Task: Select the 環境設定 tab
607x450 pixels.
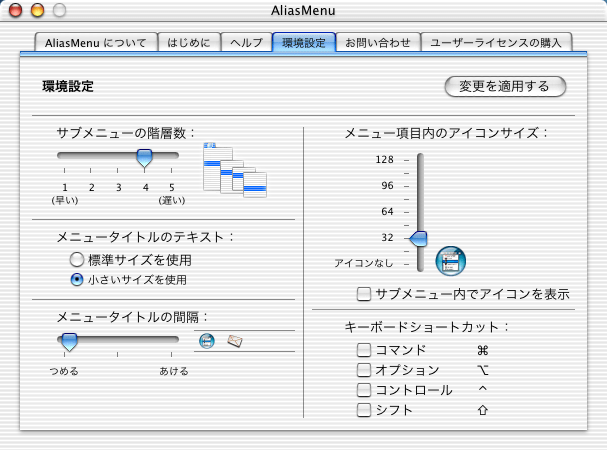Action: [304, 42]
